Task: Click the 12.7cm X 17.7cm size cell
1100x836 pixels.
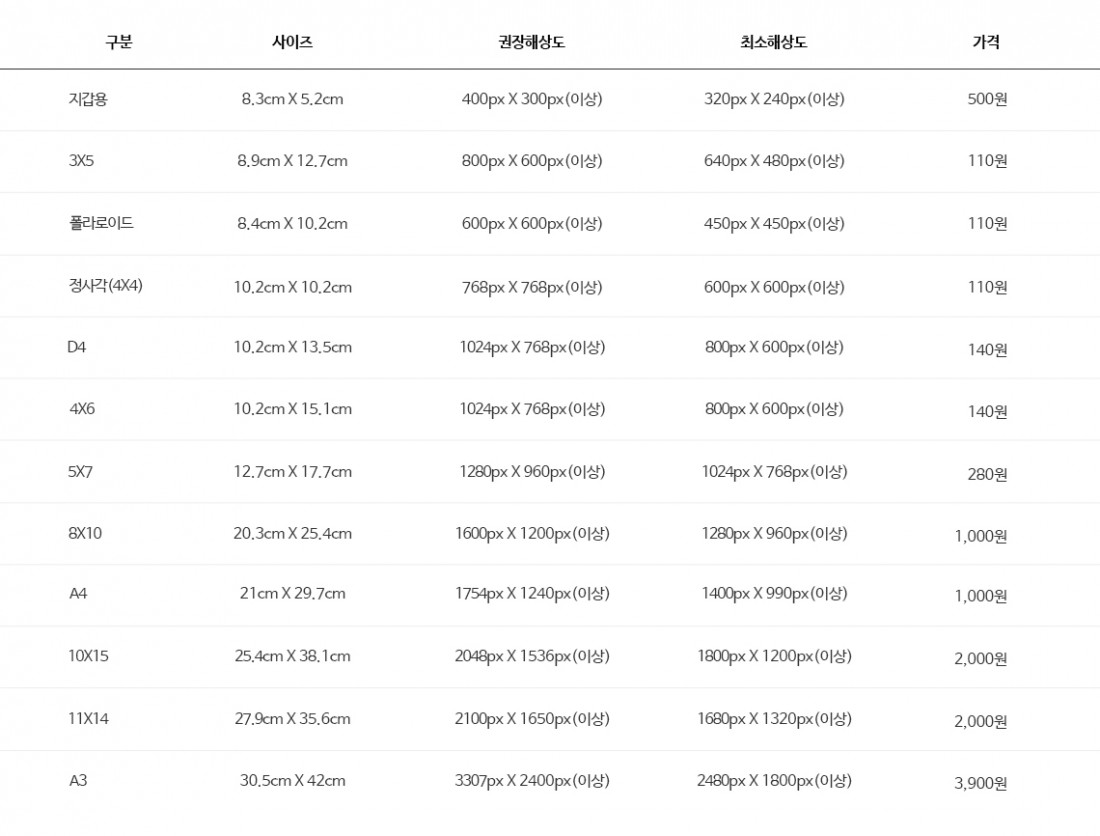Action: [x=292, y=471]
